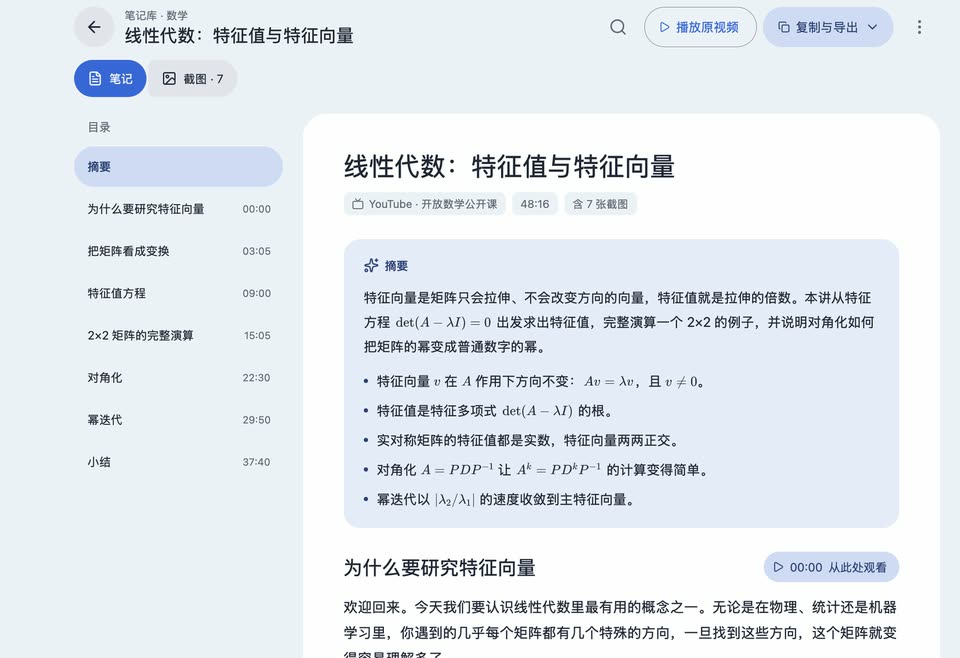Viewport: 960px width, 658px height.
Task: Click the bullet starting 对角化 A = PDP
Action: tap(542, 469)
